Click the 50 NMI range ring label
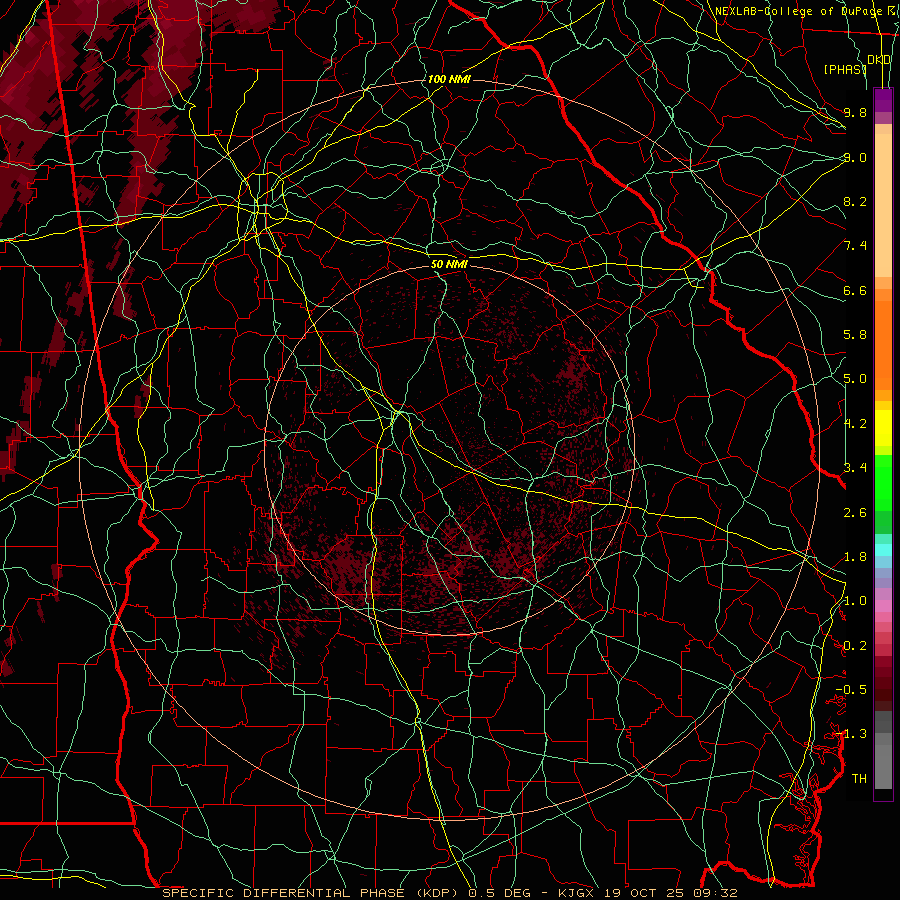 449,264
